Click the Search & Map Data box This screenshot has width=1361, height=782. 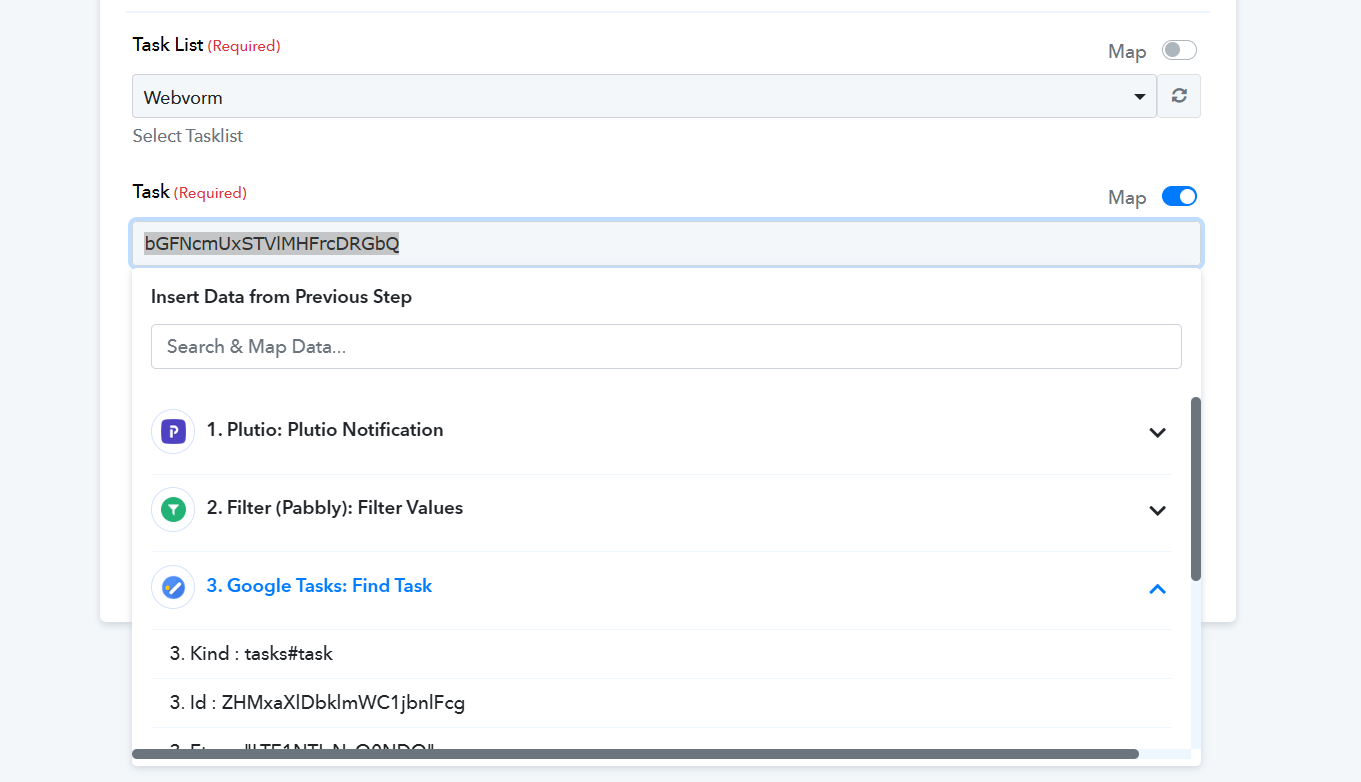[666, 346]
